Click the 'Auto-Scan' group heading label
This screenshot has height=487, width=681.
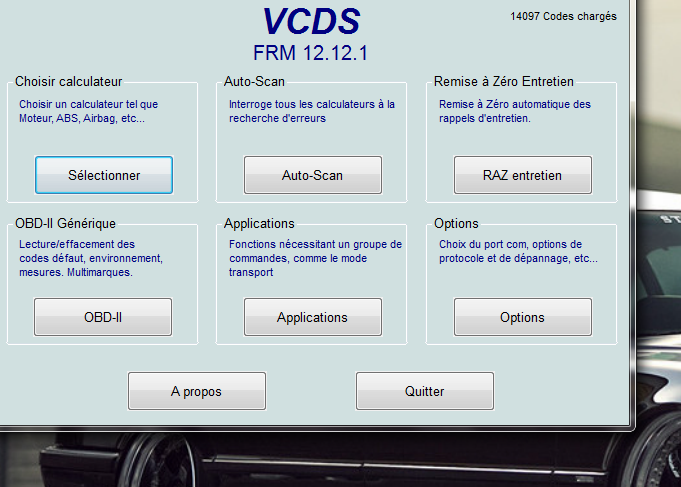click(x=255, y=81)
